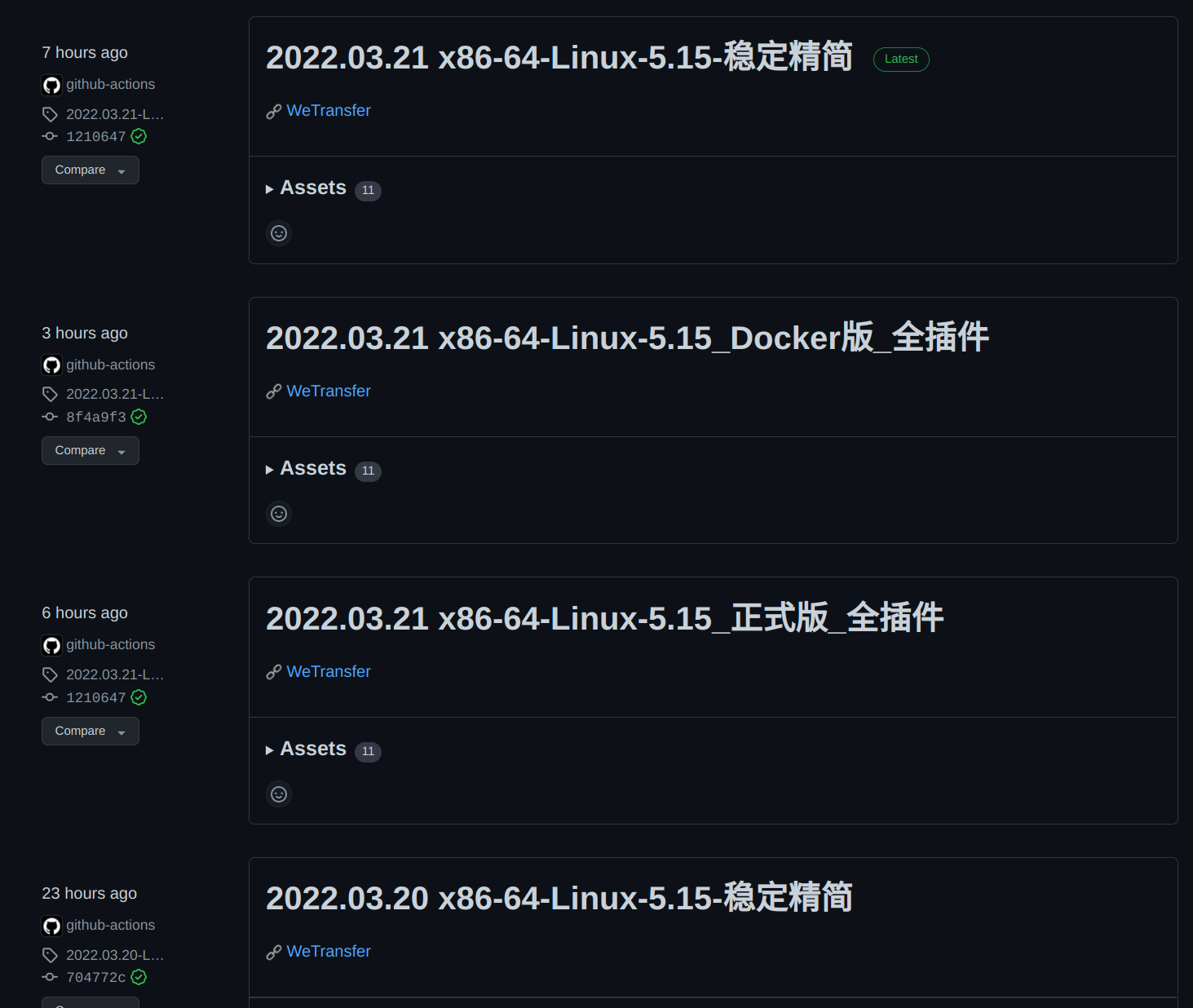Open commit 8f4a9f3
Image resolution: width=1193 pixels, height=1008 pixels.
tap(95, 418)
